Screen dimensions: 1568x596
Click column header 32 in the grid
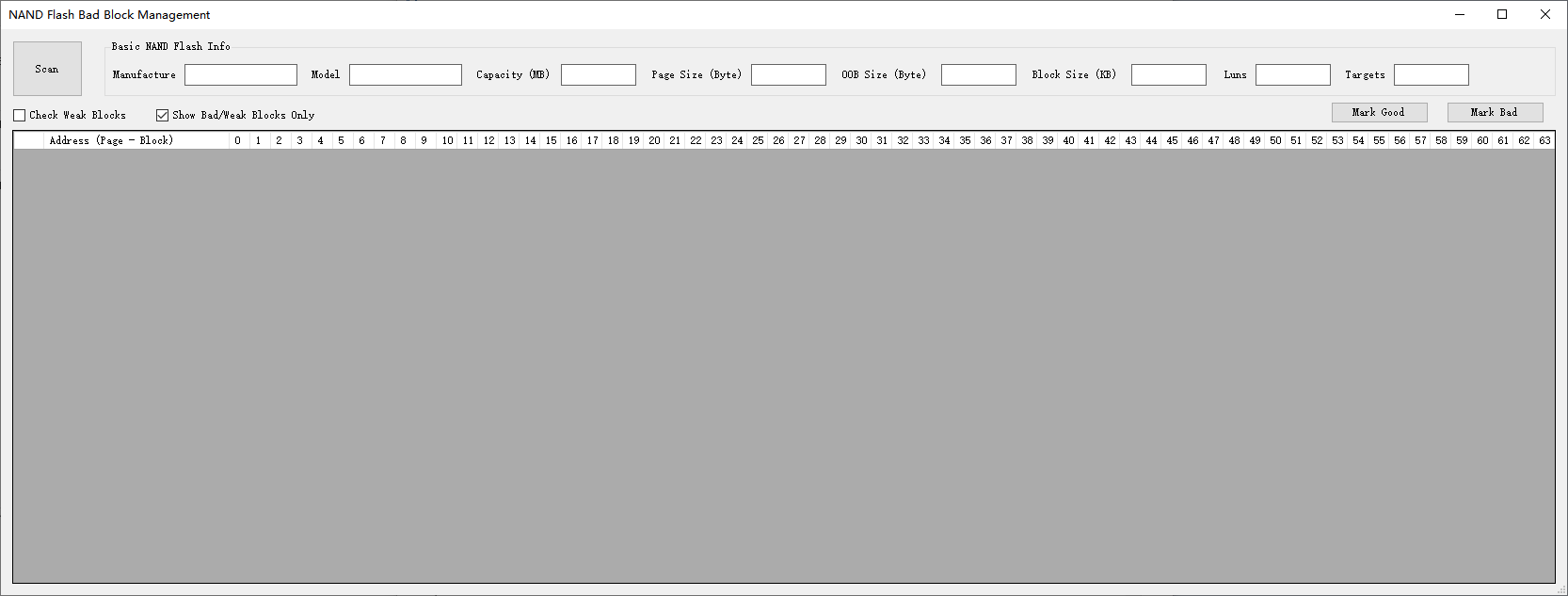click(x=903, y=140)
